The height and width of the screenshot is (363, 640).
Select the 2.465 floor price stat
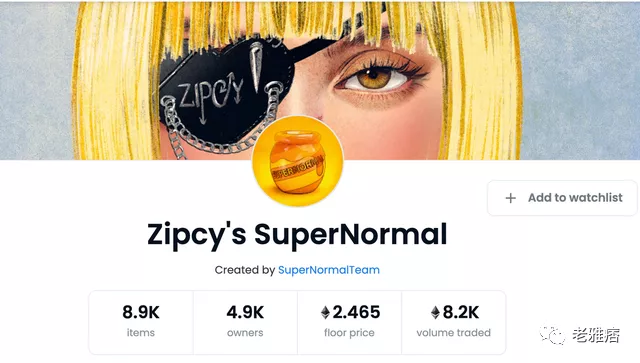point(350,322)
